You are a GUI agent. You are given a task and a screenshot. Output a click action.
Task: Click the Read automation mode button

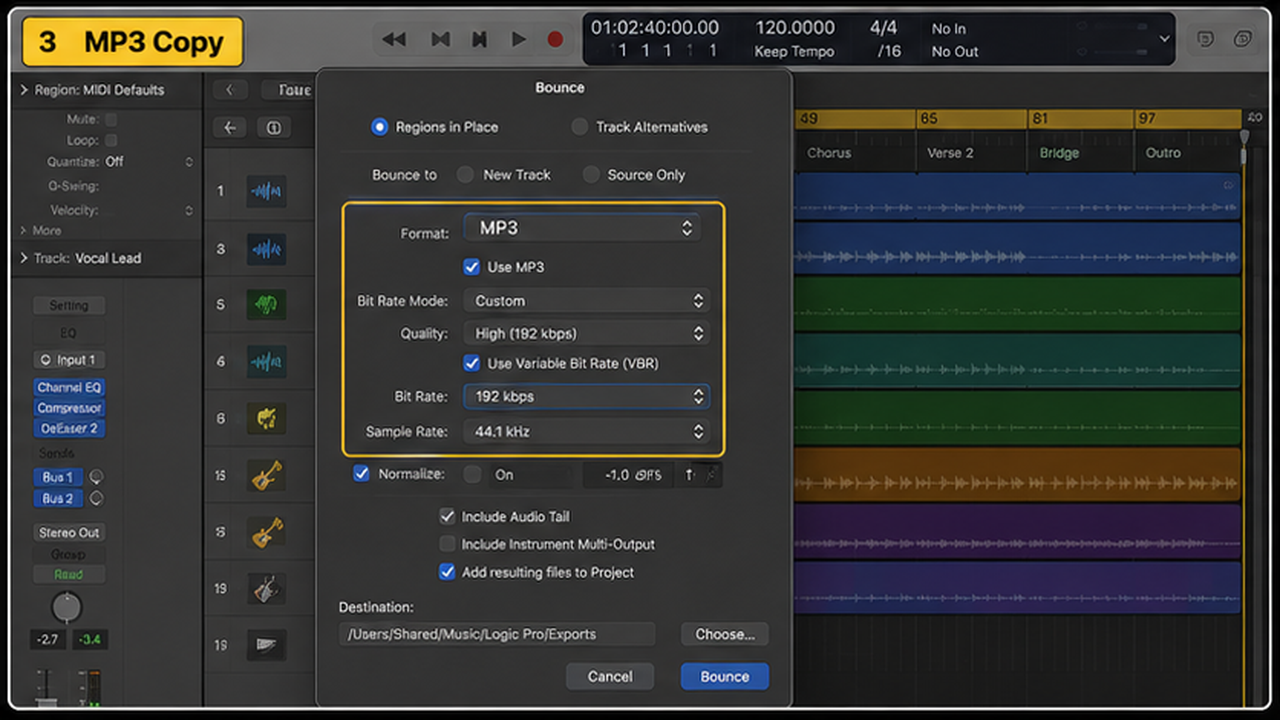69,575
